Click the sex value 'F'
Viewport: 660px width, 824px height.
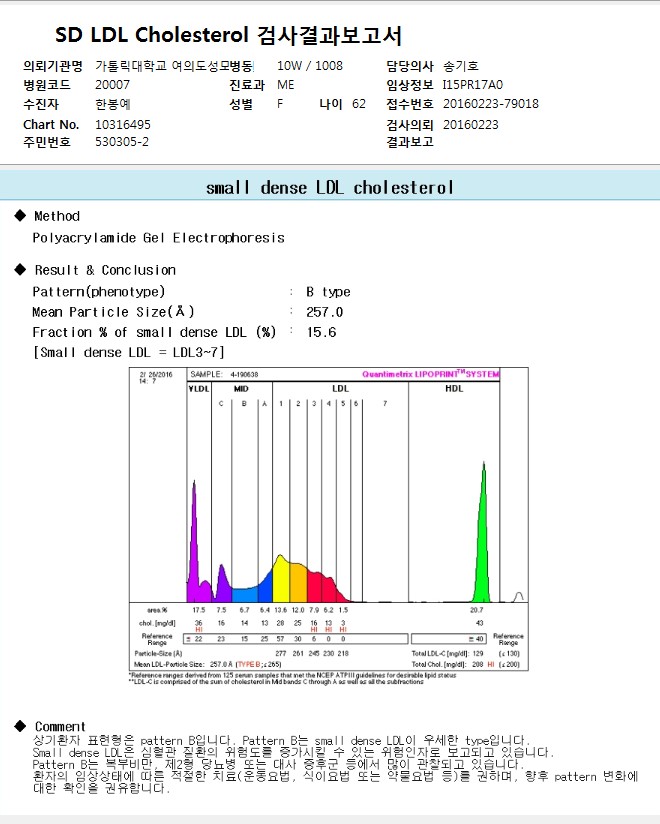click(280, 104)
